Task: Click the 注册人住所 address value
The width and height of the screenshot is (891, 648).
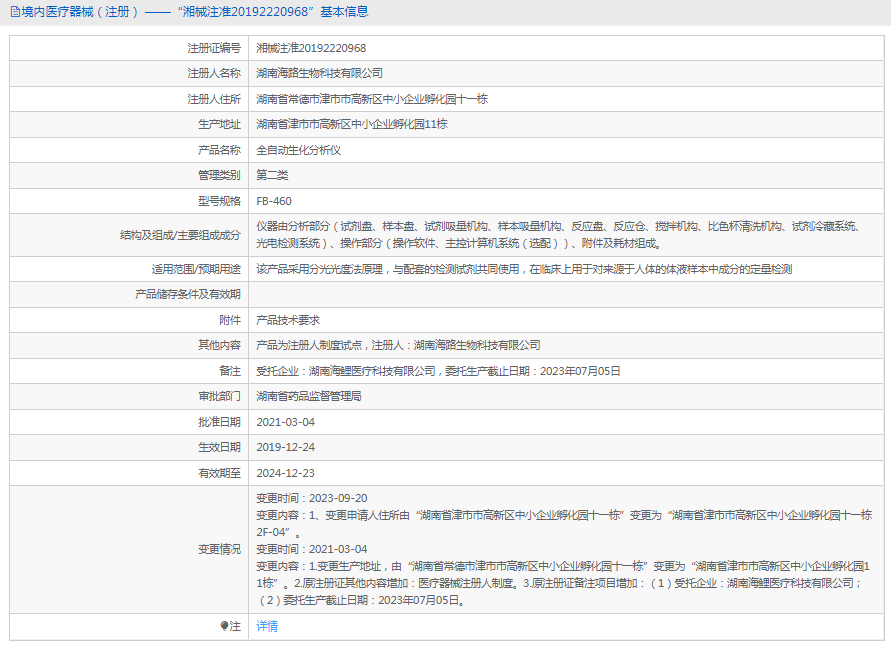Action: (372, 99)
